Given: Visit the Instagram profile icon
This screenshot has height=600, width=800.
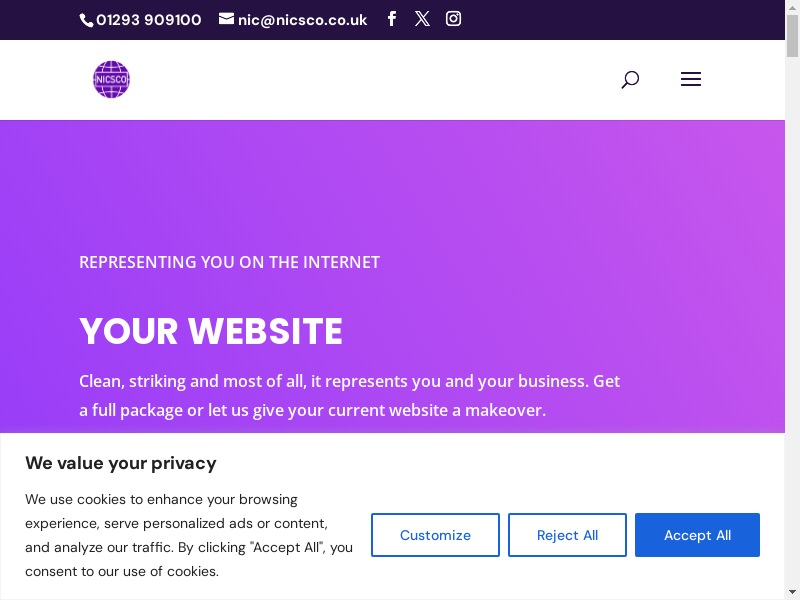Looking at the screenshot, I should click(x=453, y=19).
